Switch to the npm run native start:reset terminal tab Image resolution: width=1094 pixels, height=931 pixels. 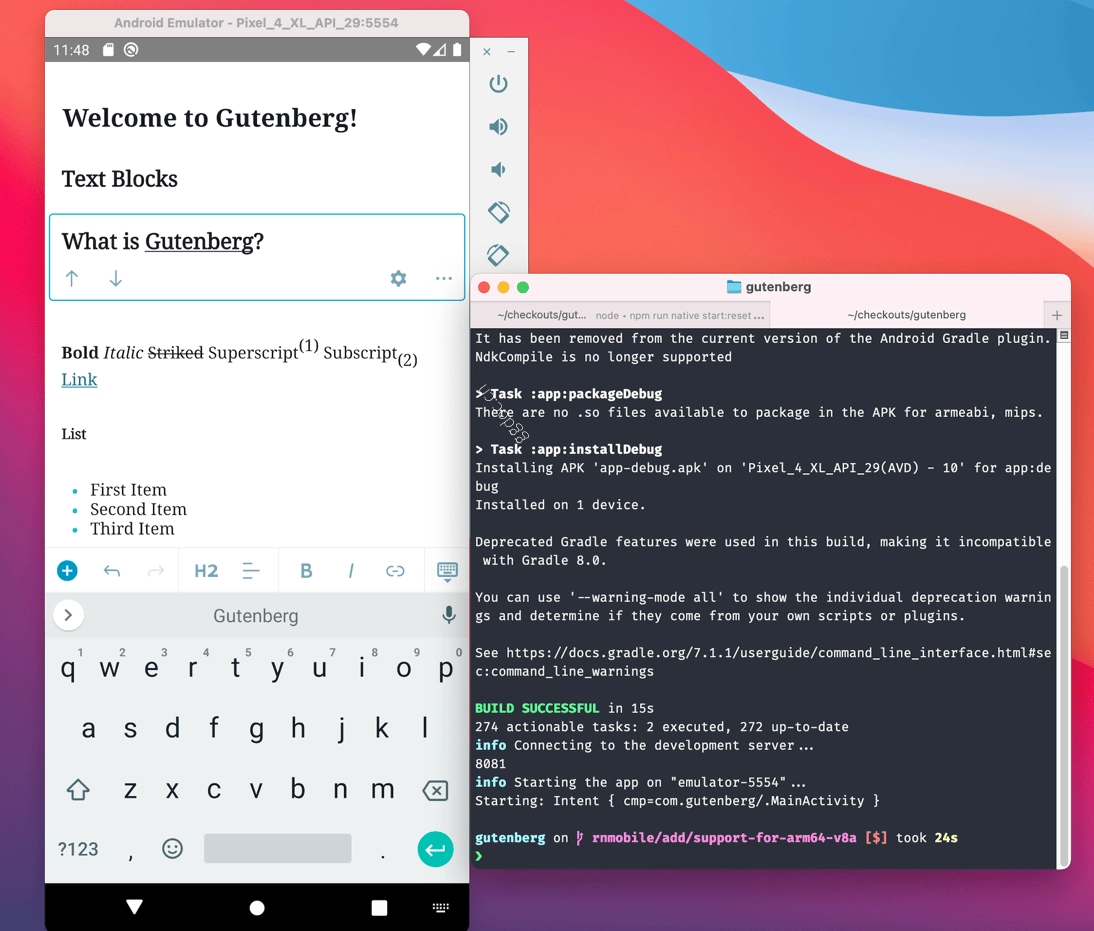point(620,315)
